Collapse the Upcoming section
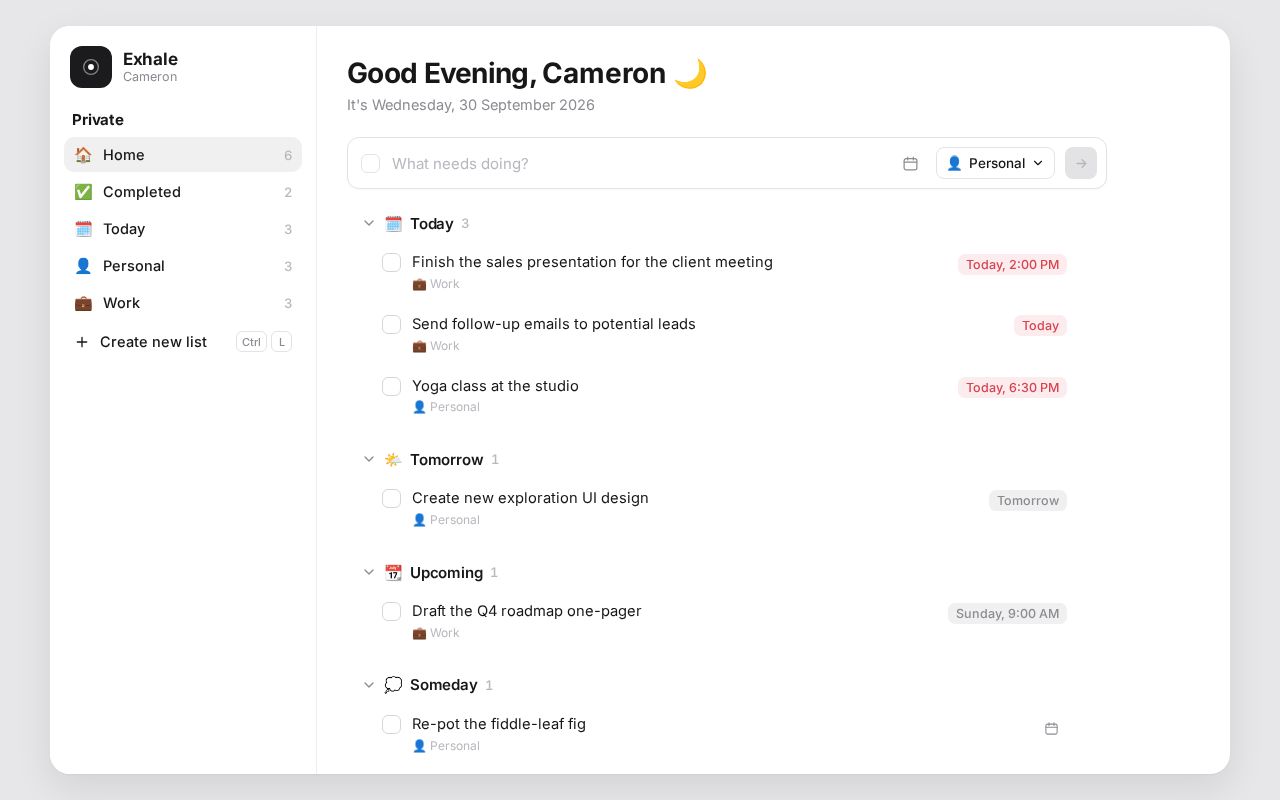Image resolution: width=1280 pixels, height=800 pixels. tap(369, 573)
